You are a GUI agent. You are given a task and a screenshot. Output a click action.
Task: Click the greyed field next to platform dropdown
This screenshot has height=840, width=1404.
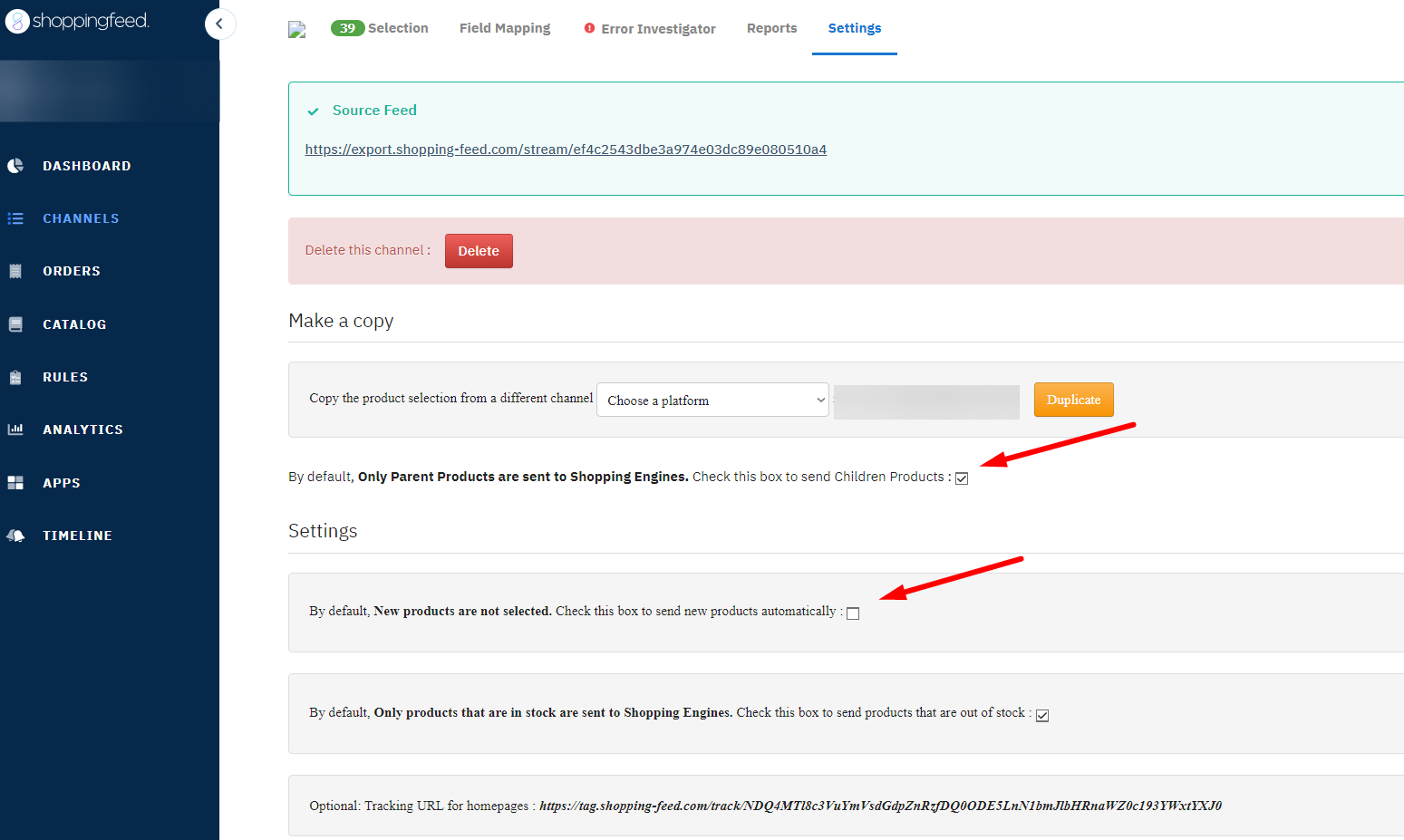pos(926,401)
